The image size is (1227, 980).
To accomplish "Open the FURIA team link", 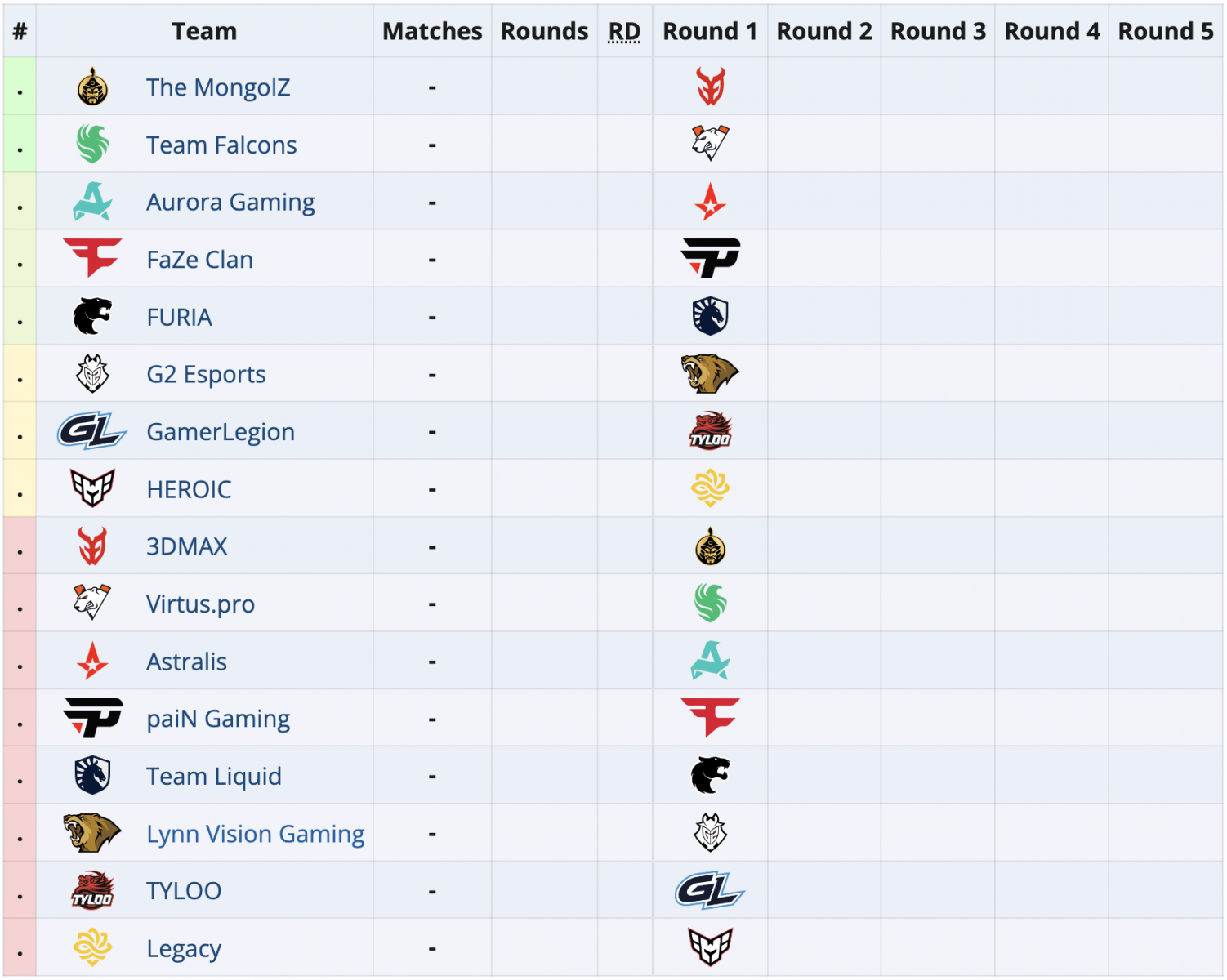I will [x=179, y=317].
